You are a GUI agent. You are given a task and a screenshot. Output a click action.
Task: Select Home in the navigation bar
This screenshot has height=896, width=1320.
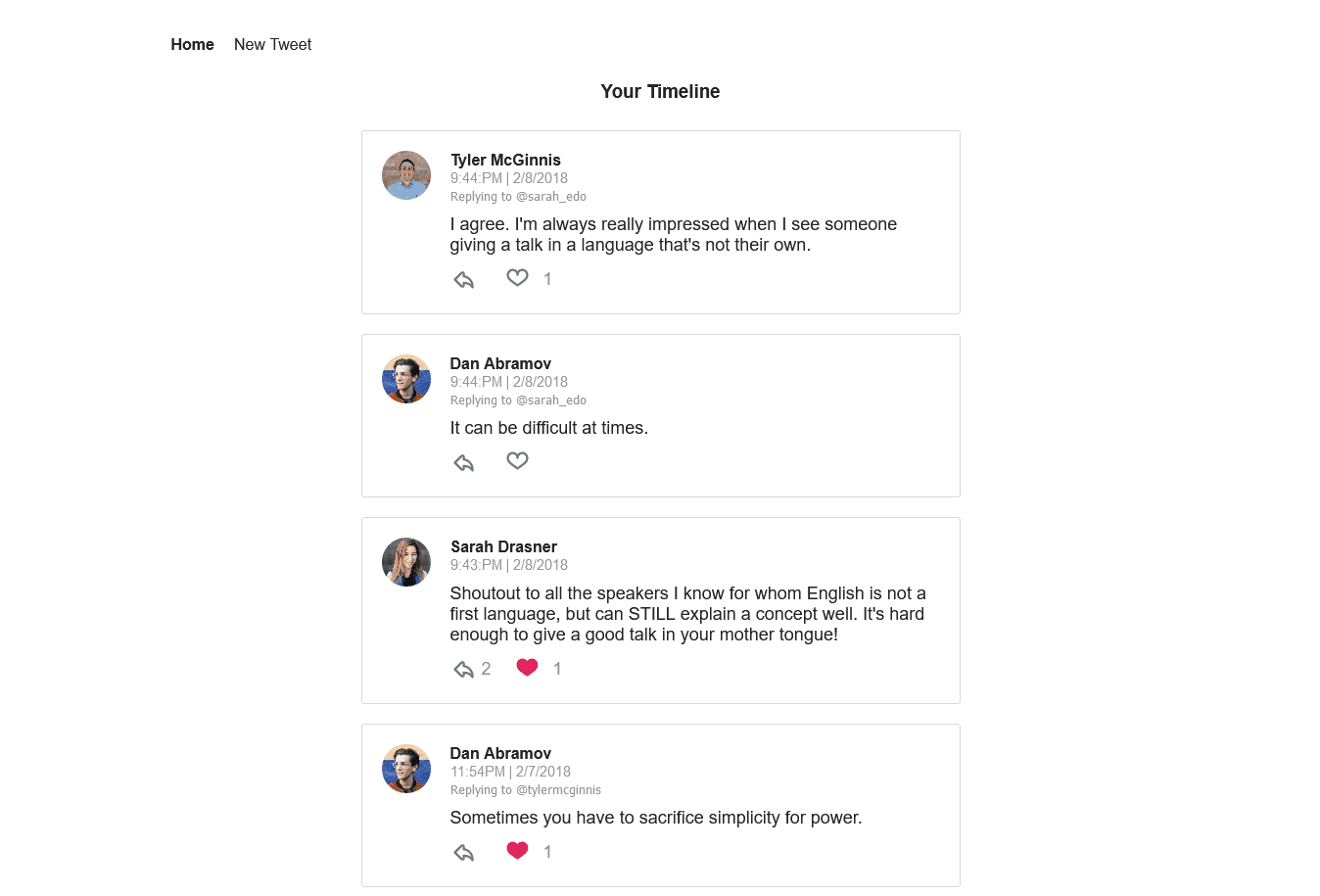point(192,44)
